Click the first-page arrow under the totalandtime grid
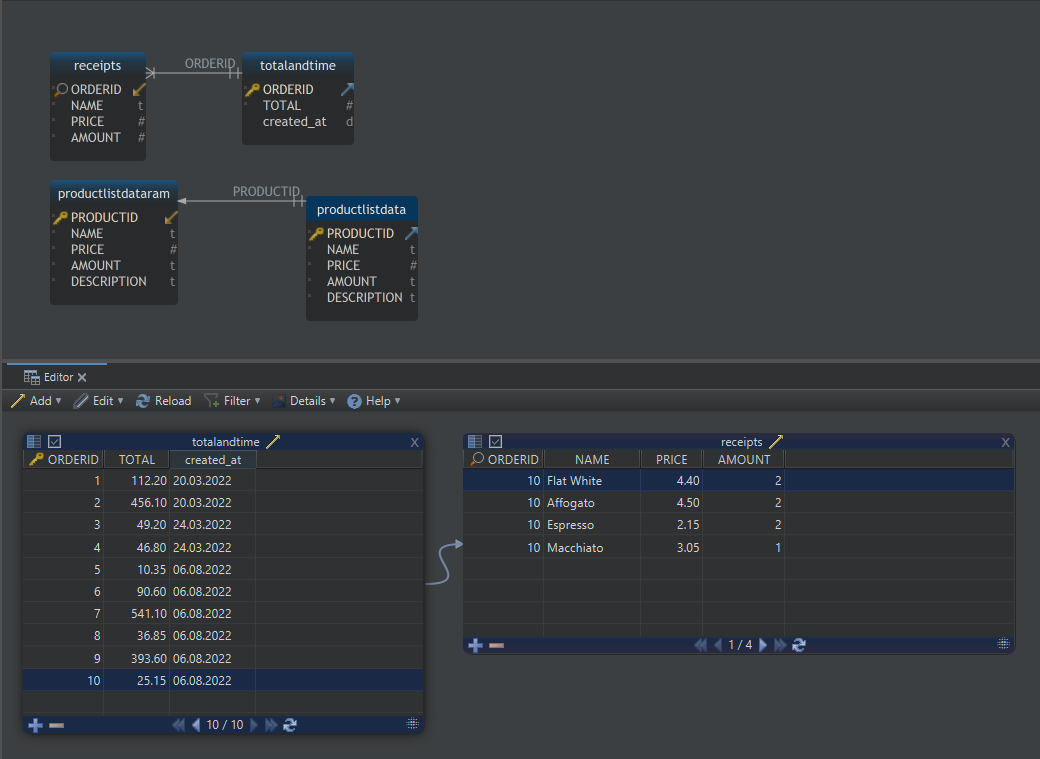Screen dimensions: 1040x759 point(179,724)
